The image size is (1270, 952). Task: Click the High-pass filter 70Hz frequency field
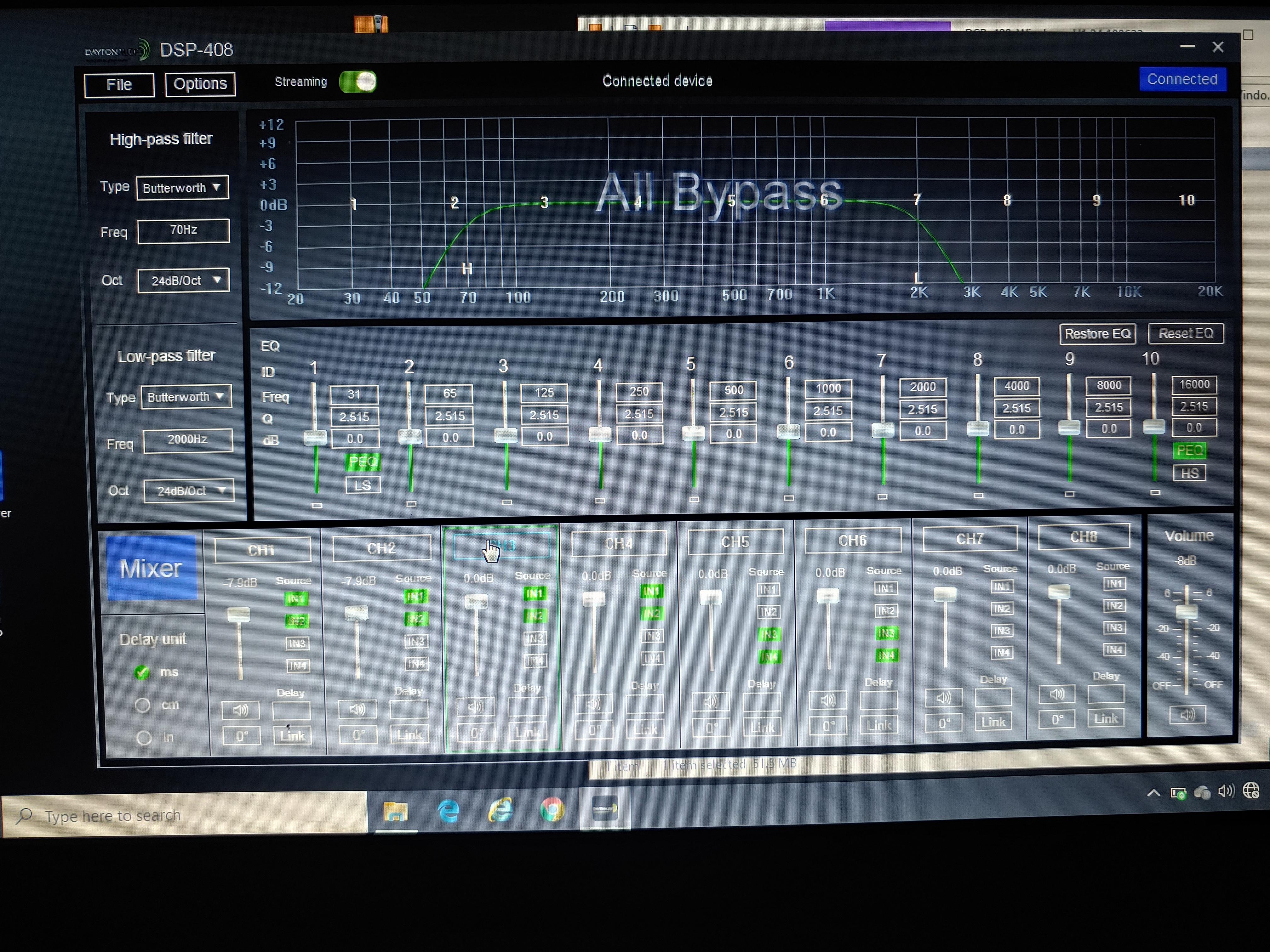(x=184, y=230)
